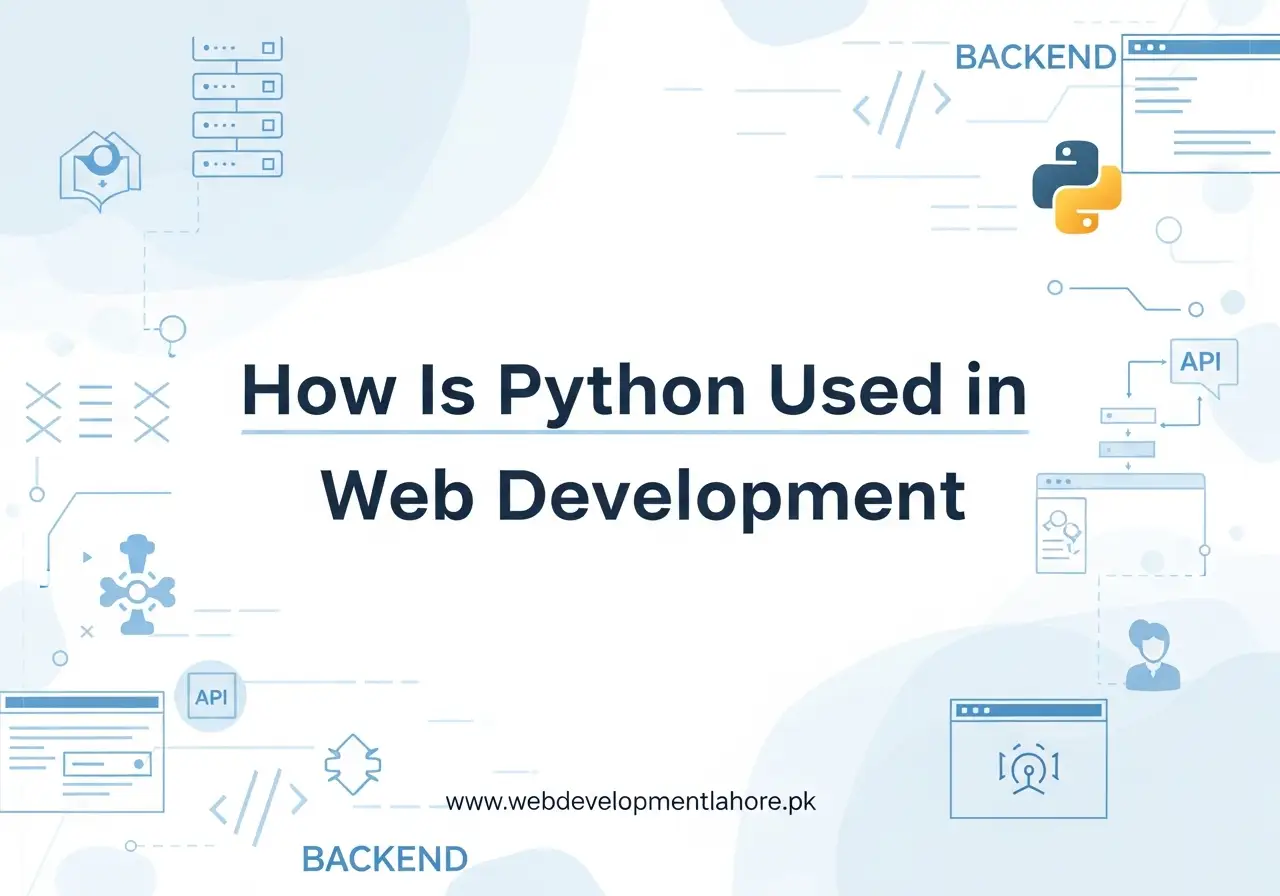Expand the second flowchart box on the right
1280x896 pixels.
1127,449
